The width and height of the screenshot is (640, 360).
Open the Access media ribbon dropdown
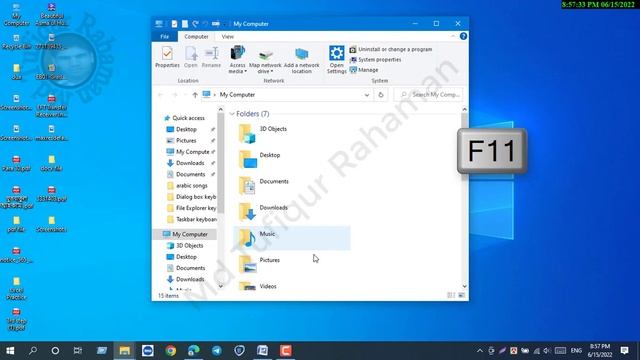click(237, 60)
